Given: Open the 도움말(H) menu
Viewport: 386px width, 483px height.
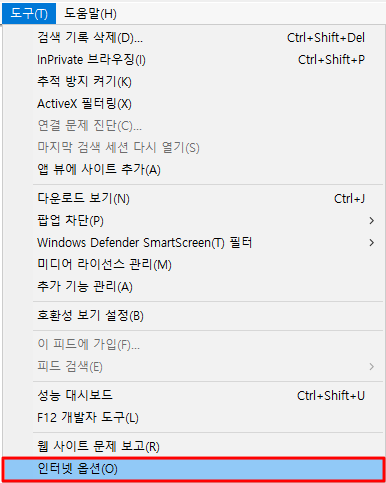Looking at the screenshot, I should pos(90,14).
